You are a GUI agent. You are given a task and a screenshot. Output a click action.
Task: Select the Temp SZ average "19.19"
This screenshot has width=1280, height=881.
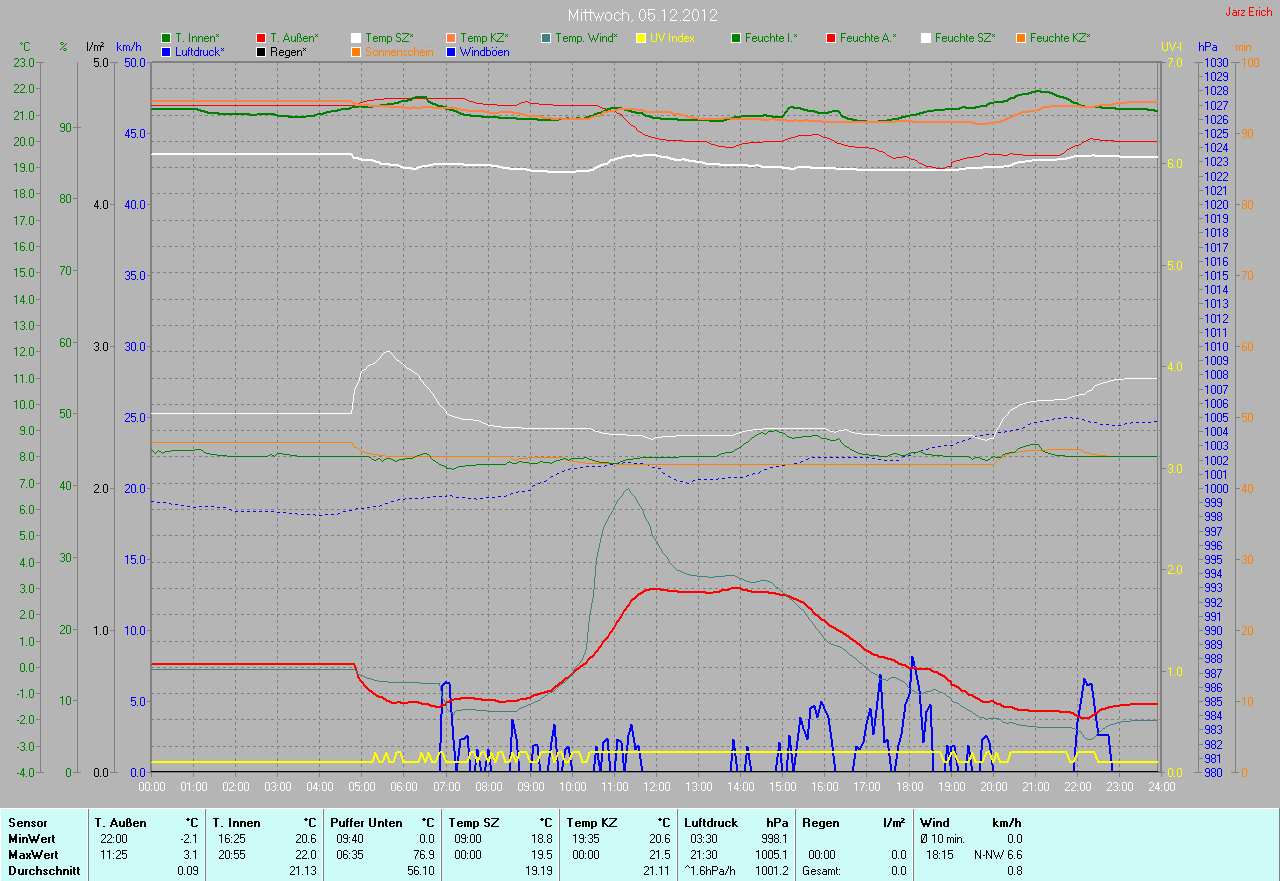[x=538, y=871]
